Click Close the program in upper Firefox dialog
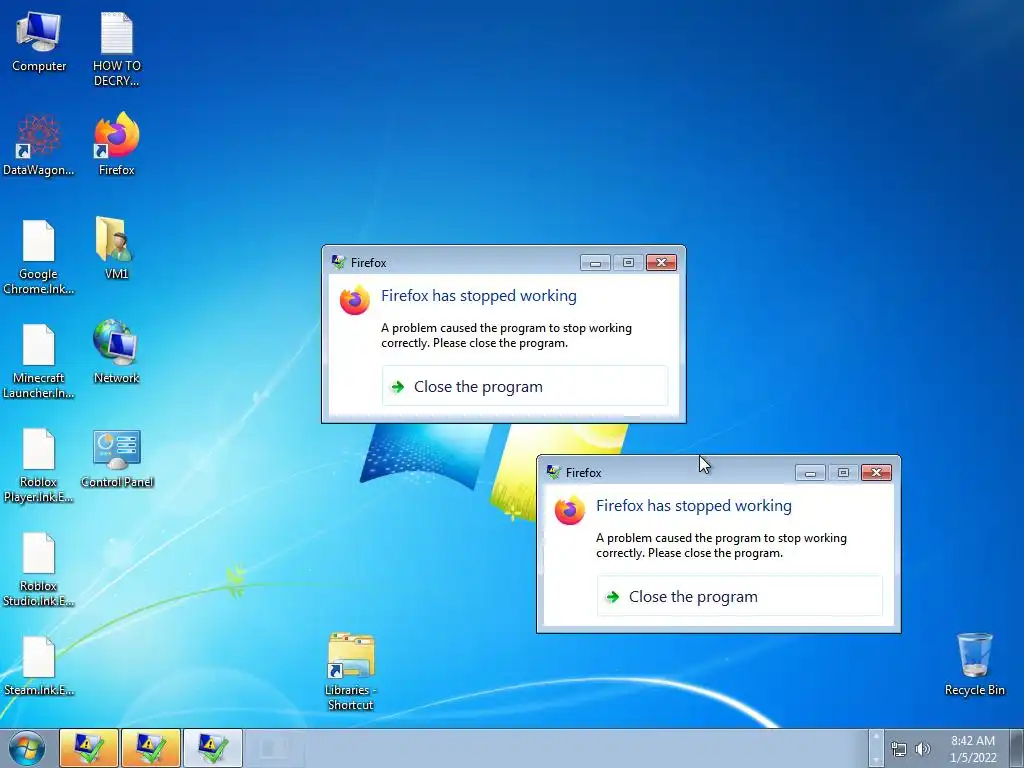This screenshot has height=768, width=1024. click(x=524, y=387)
